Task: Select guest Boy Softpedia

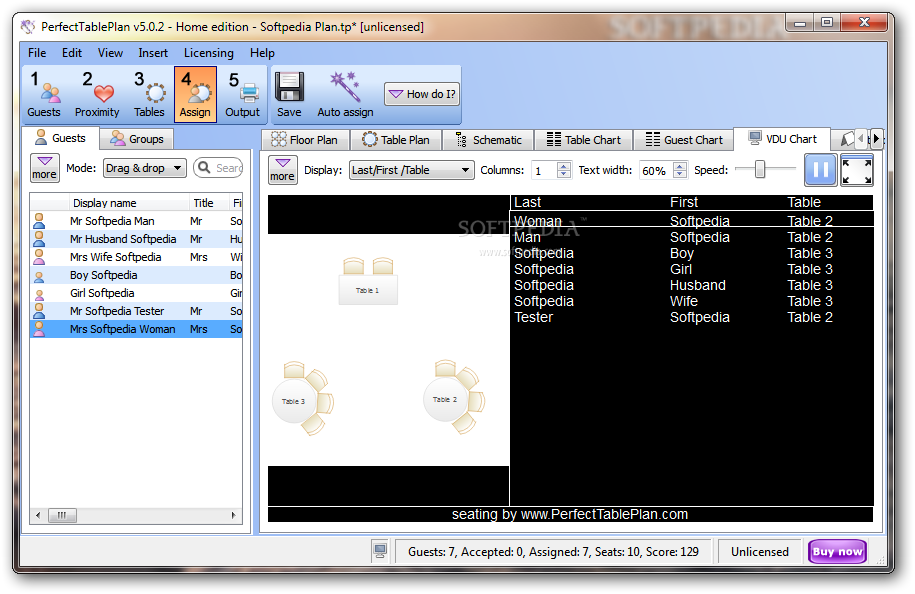Action: click(136, 275)
